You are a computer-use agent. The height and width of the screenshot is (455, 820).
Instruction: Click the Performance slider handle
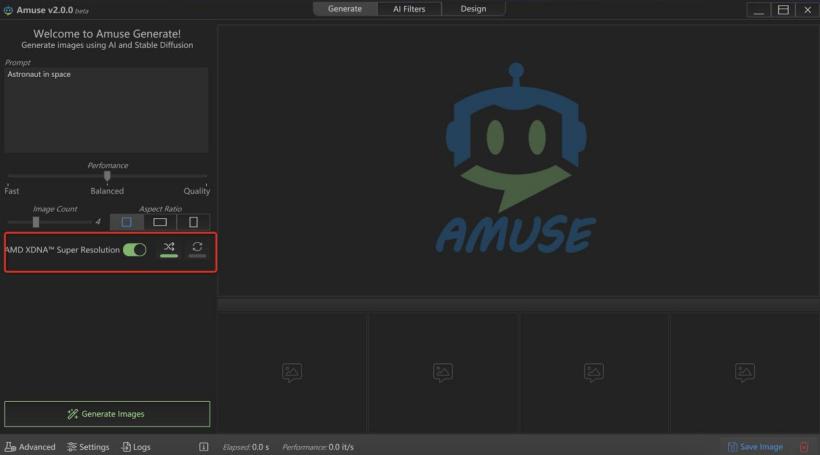pyautogui.click(x=107, y=176)
